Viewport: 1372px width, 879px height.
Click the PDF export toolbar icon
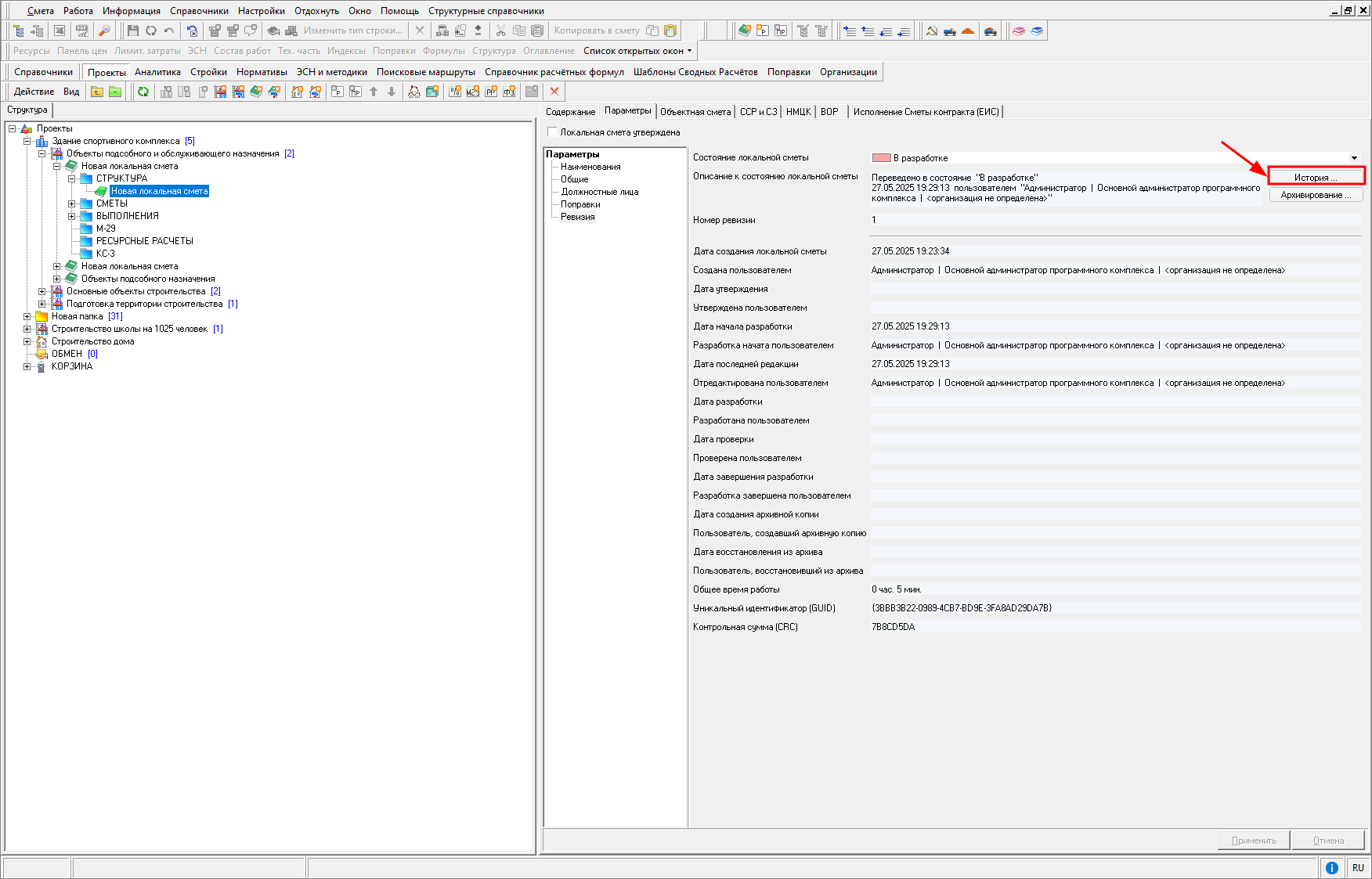click(x=82, y=31)
